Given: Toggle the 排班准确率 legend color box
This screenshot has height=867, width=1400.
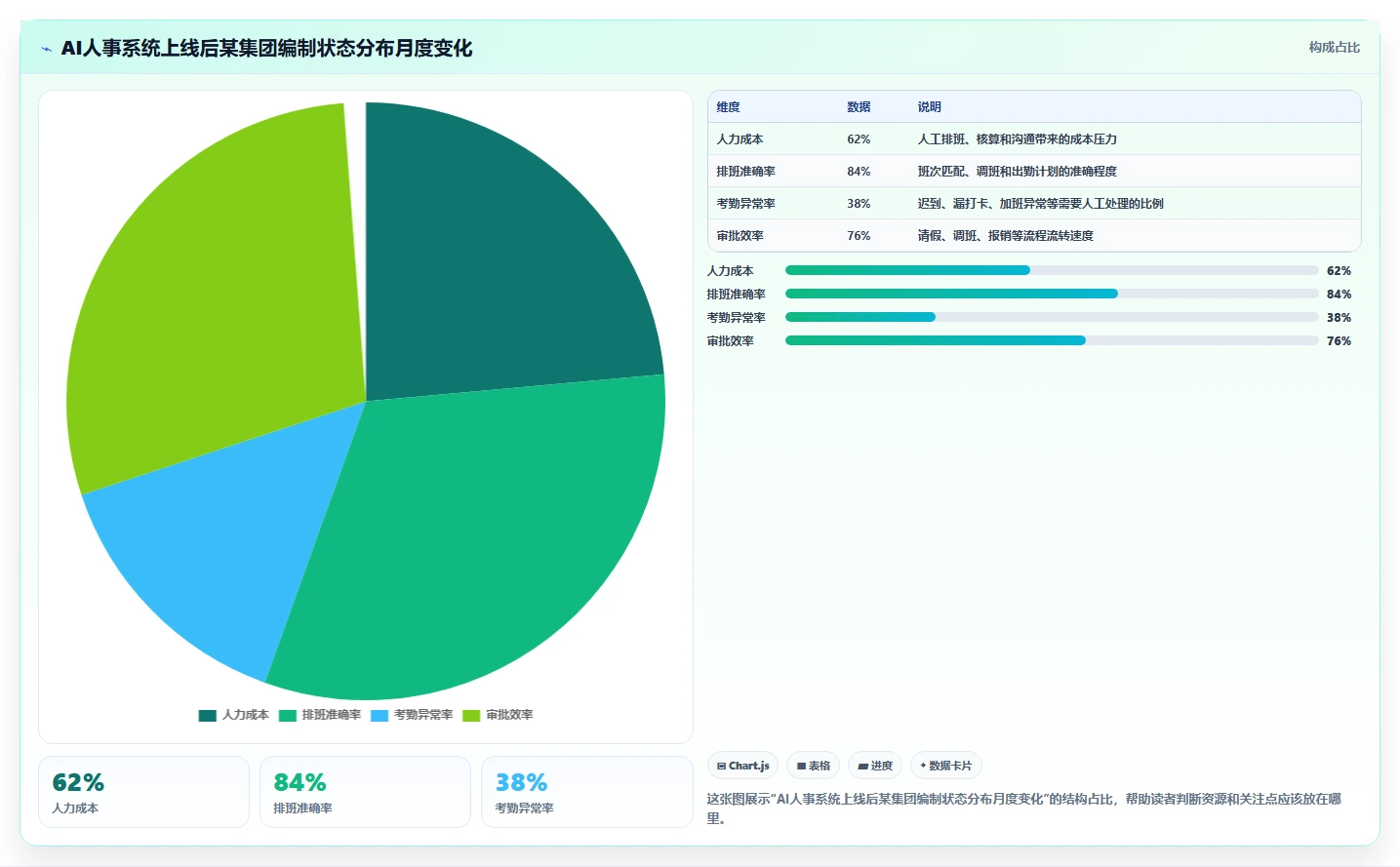Looking at the screenshot, I should (287, 716).
